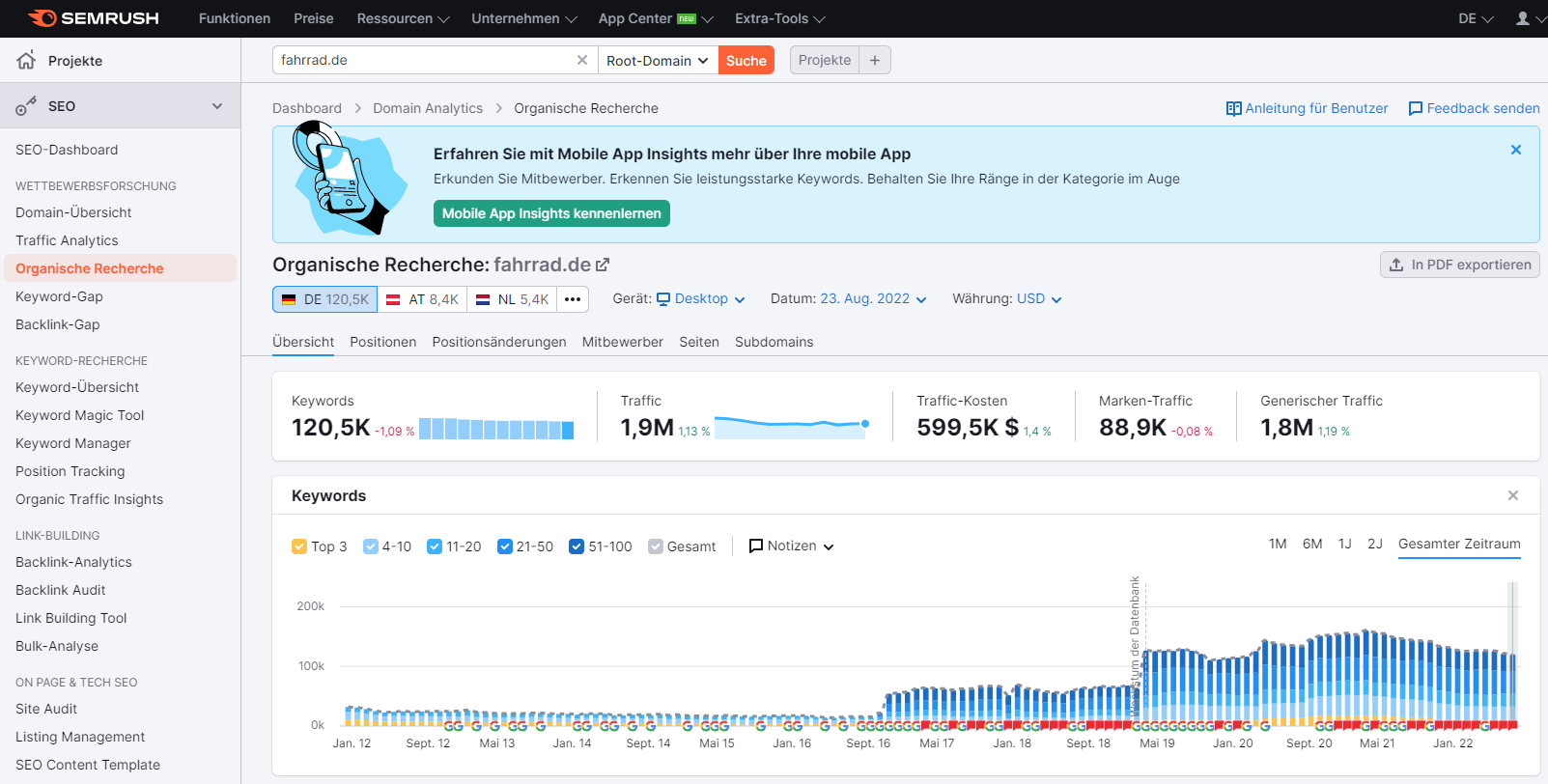The height and width of the screenshot is (784, 1548).
Task: Toggle the Gesamt checkbox
Action: (x=656, y=546)
